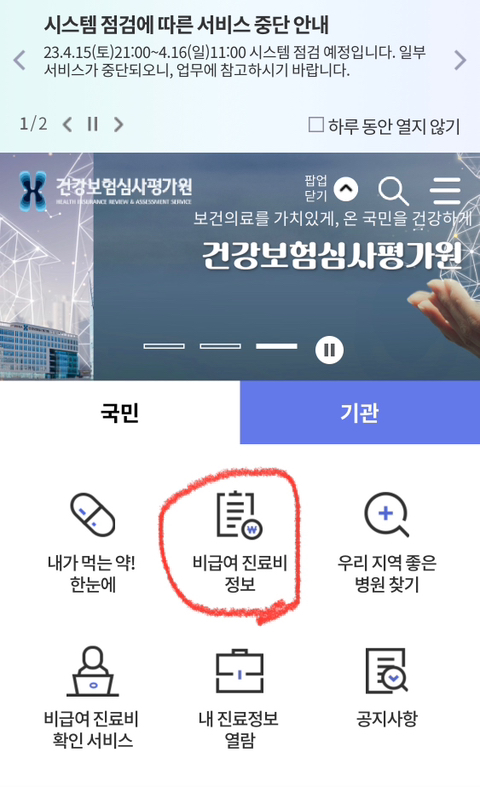
Task: Show next notice with large right arrow
Action: point(460,60)
